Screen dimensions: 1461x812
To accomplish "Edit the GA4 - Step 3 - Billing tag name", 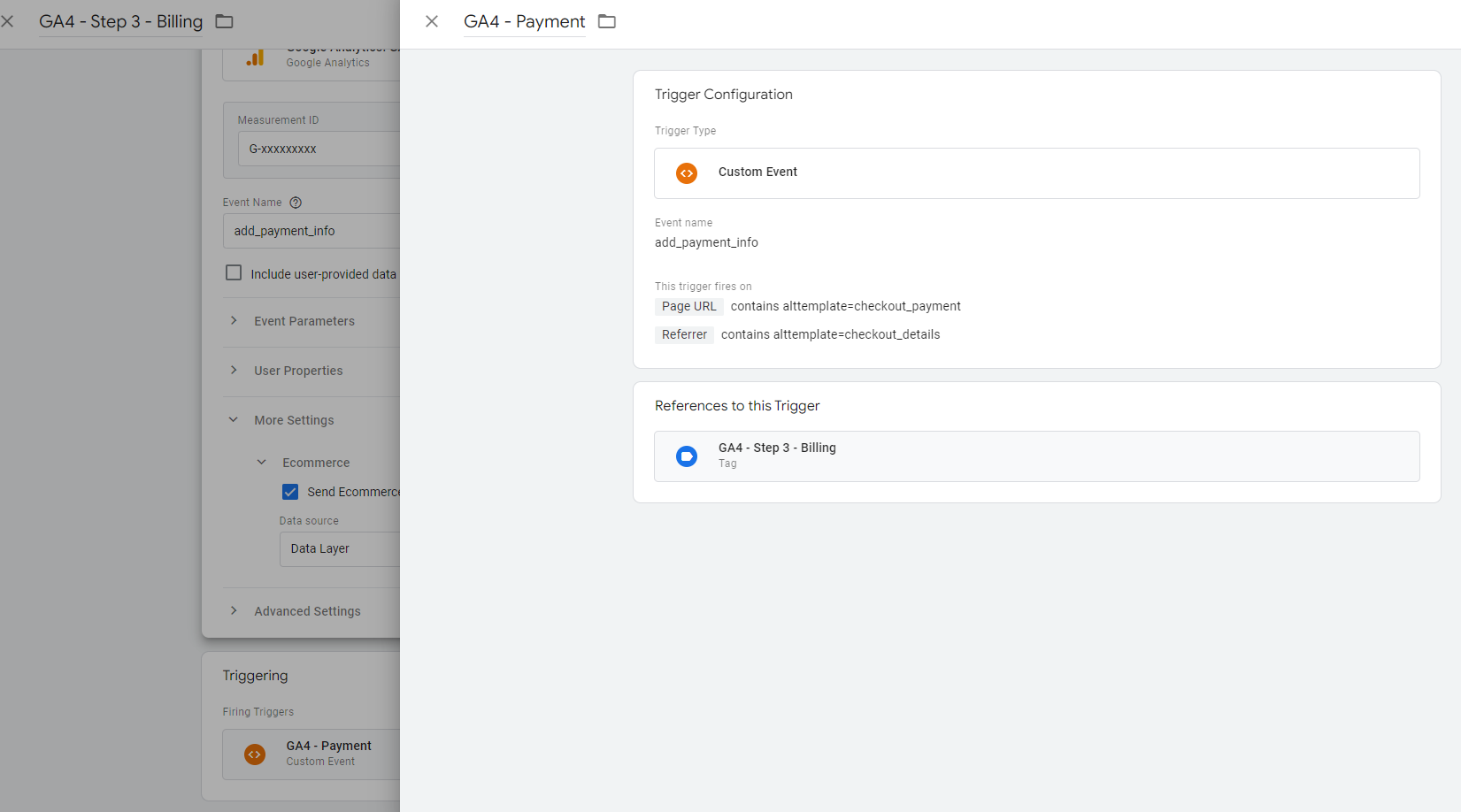I will click(x=120, y=21).
